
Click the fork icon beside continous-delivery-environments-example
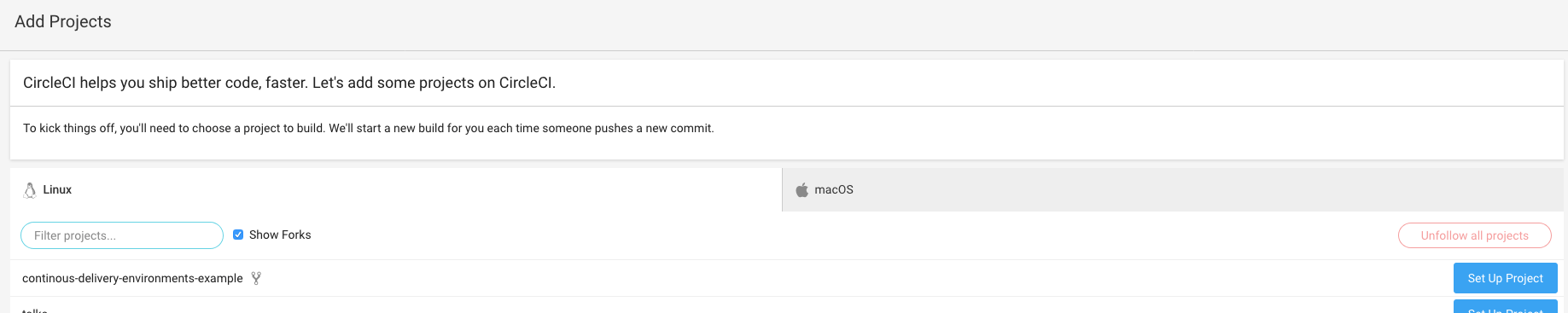[256, 278]
